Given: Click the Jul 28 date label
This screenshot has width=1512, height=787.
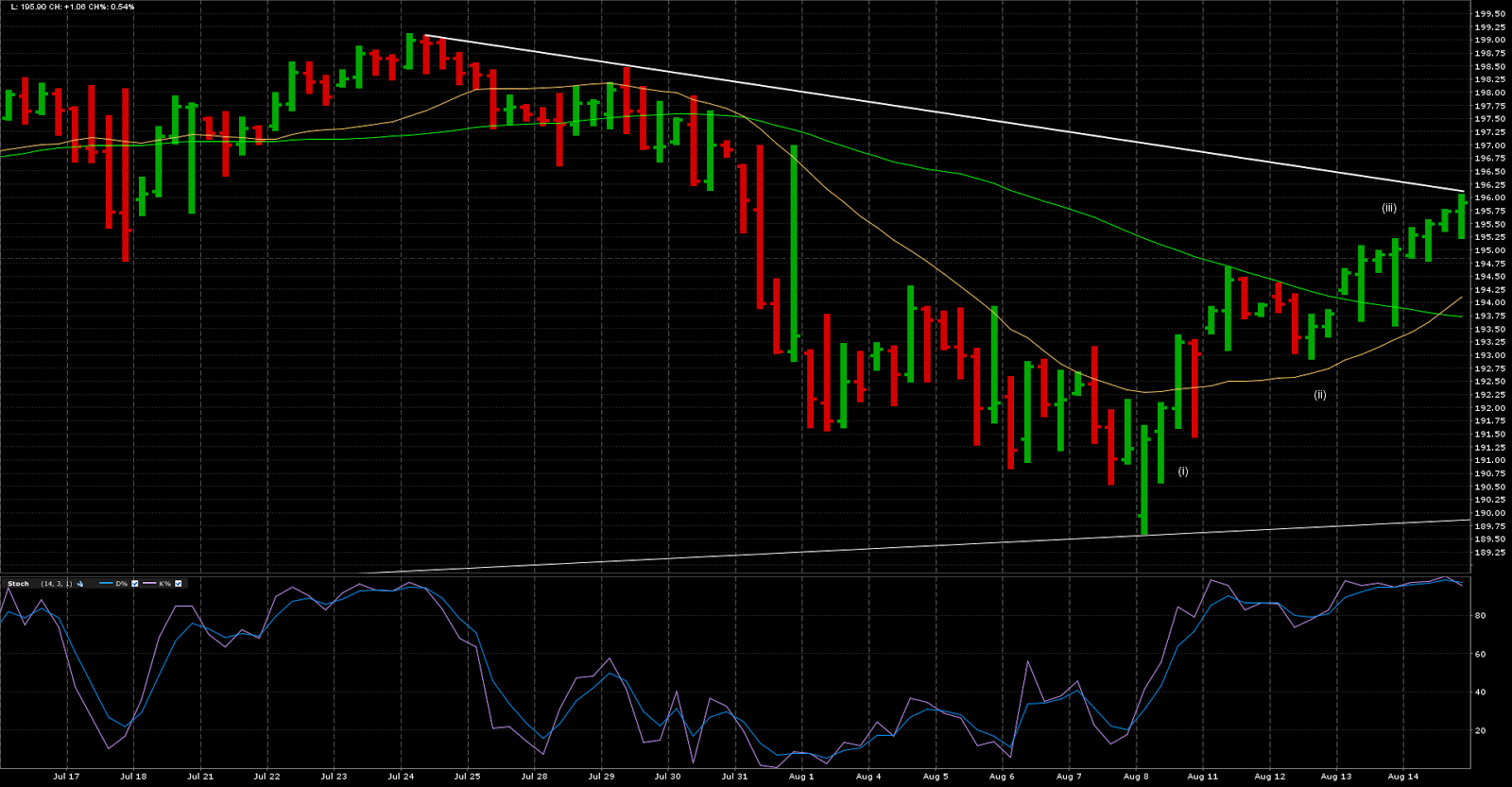Looking at the screenshot, I should (534, 777).
